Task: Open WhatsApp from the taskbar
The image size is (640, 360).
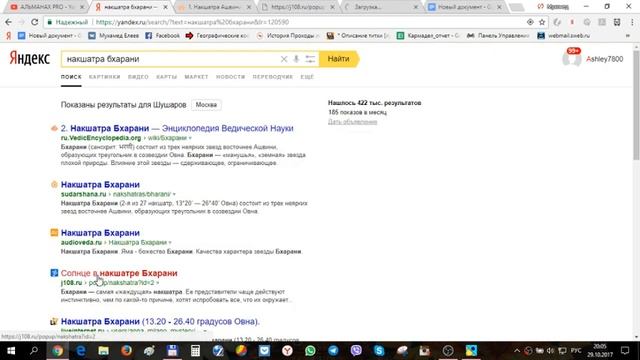Action: pos(310,351)
